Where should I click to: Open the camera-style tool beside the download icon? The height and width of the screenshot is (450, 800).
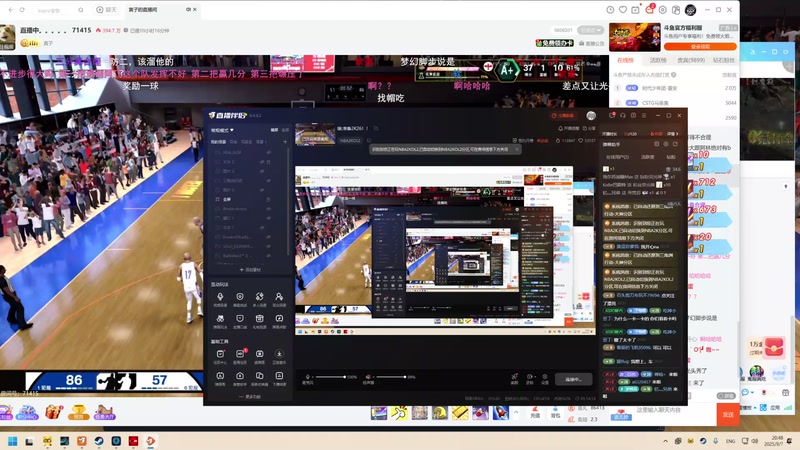tap(259, 356)
